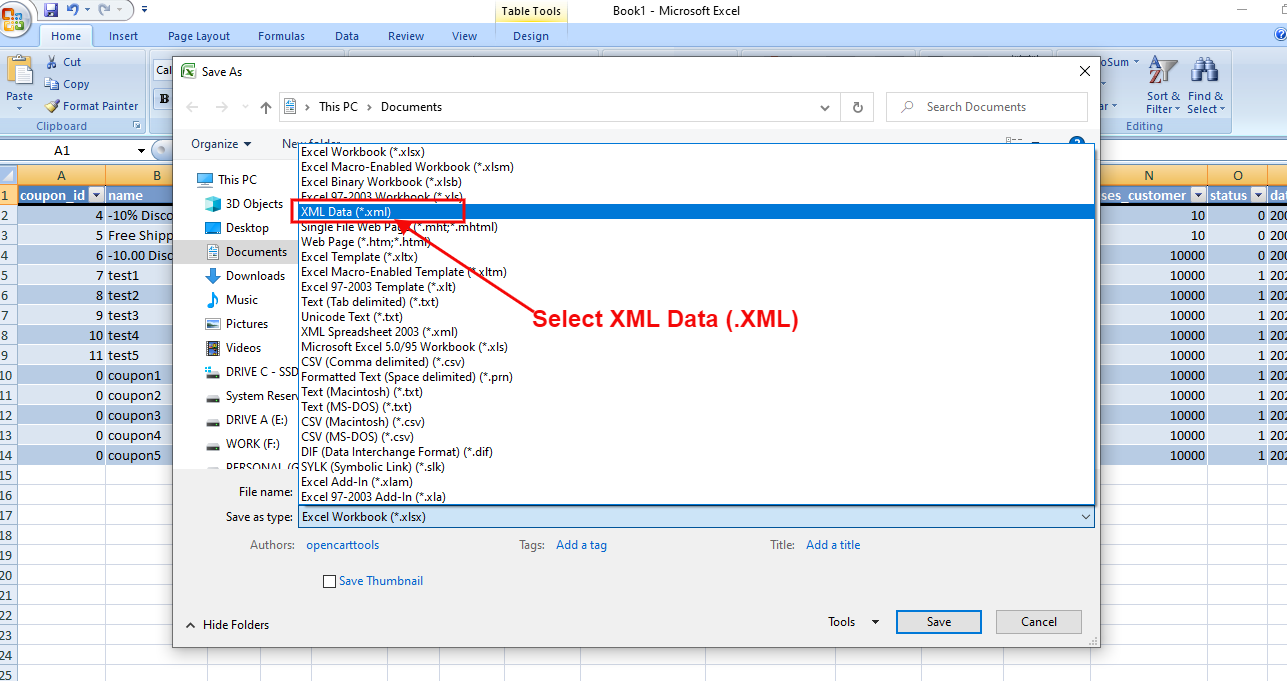Click Add a title link
The height and width of the screenshot is (681, 1287).
(x=833, y=545)
